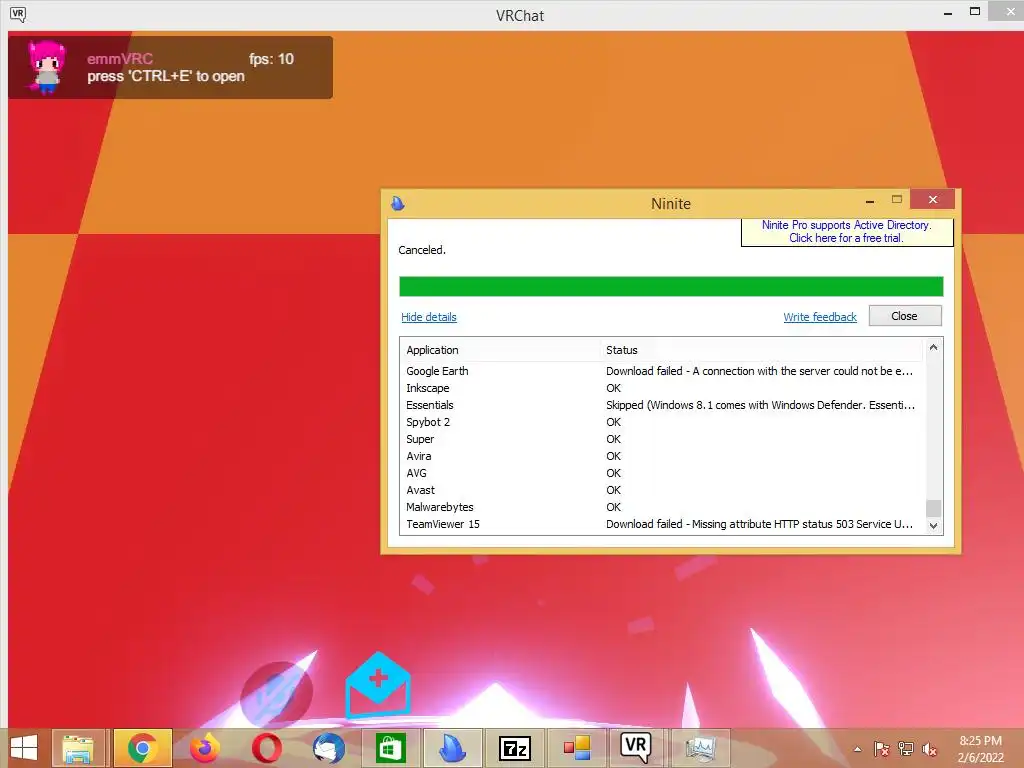The width and height of the screenshot is (1024, 768).
Task: Select the Inkscape row
Action: (662, 388)
